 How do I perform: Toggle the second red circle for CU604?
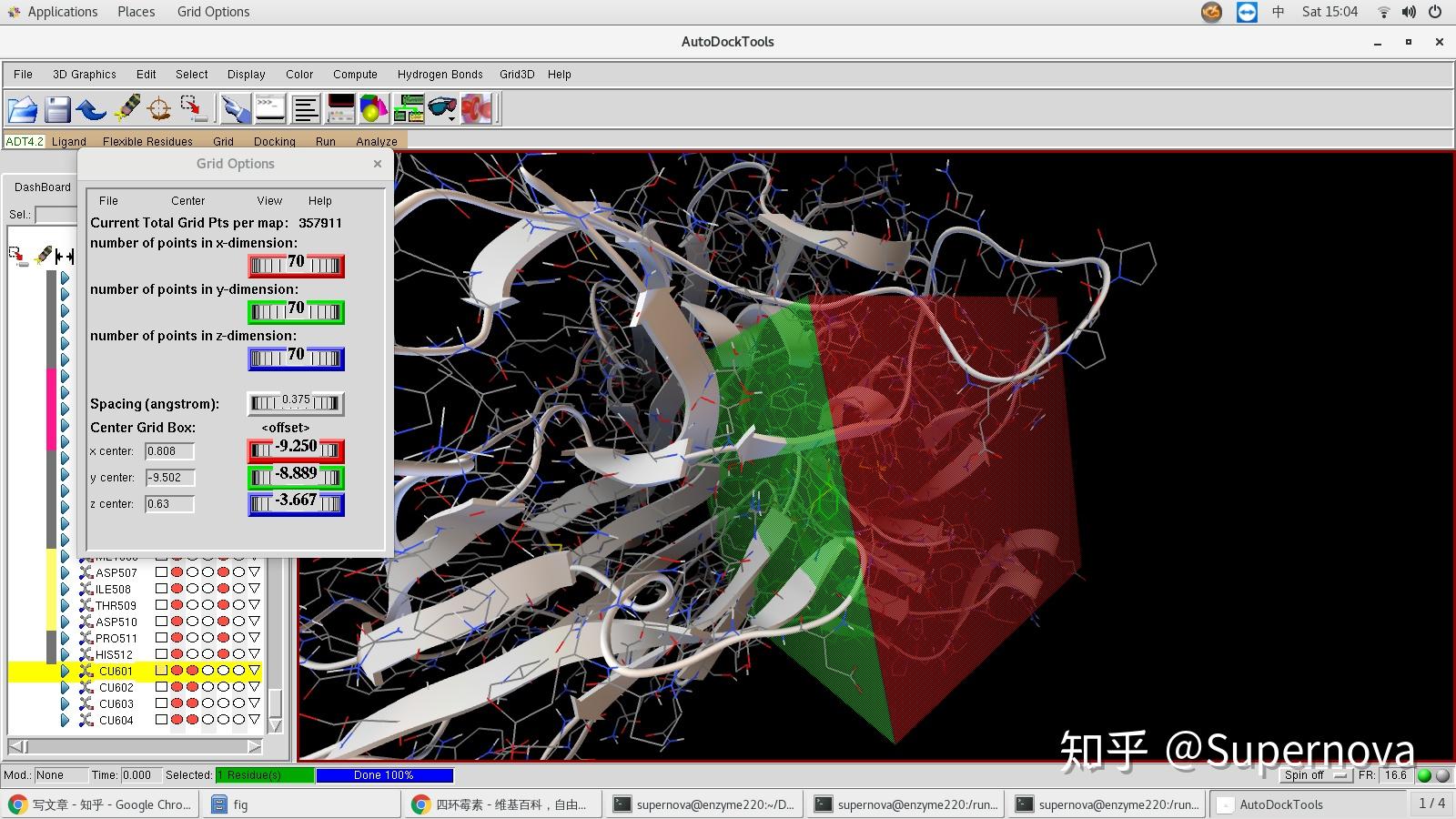[x=192, y=720]
